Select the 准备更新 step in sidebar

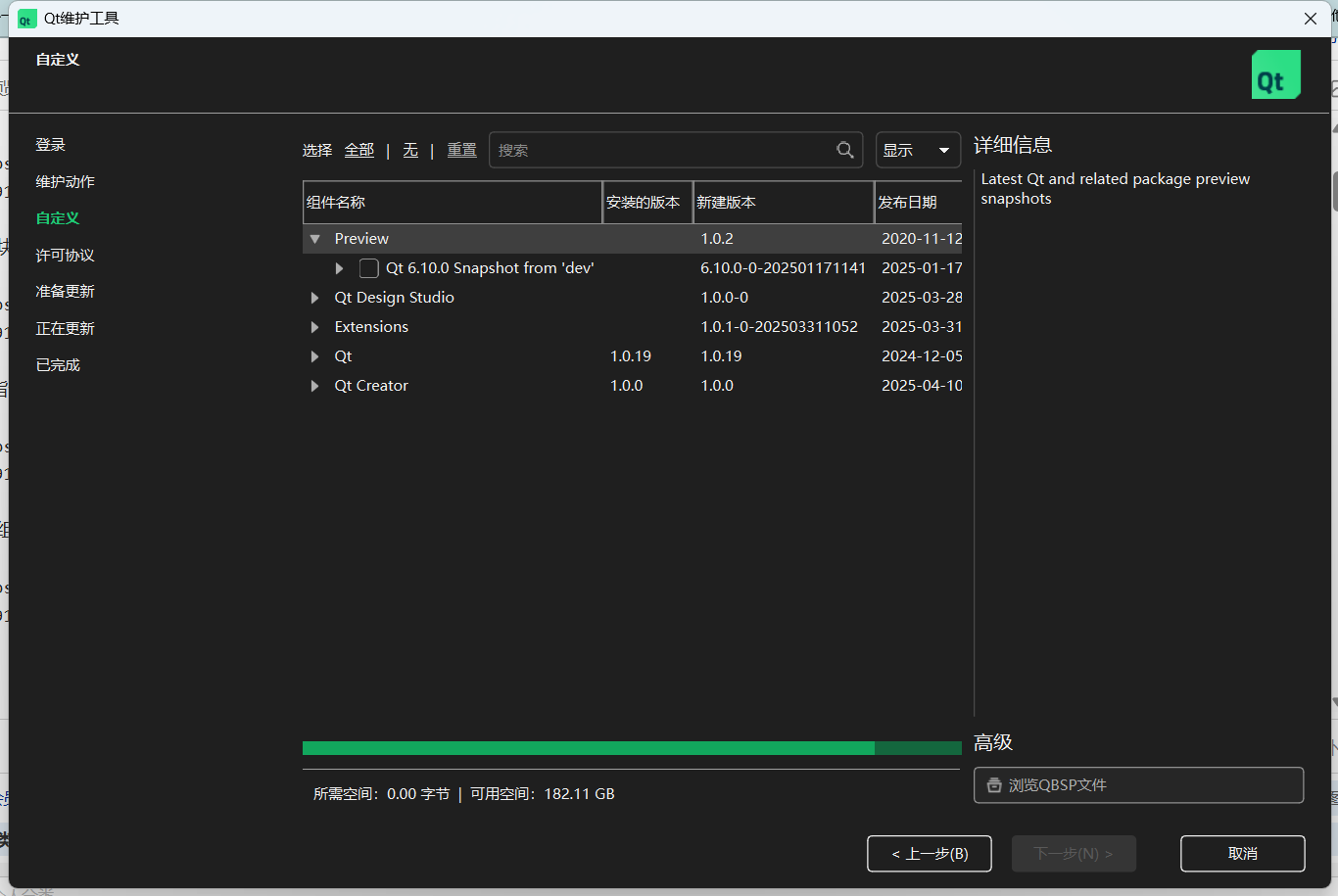click(x=66, y=292)
